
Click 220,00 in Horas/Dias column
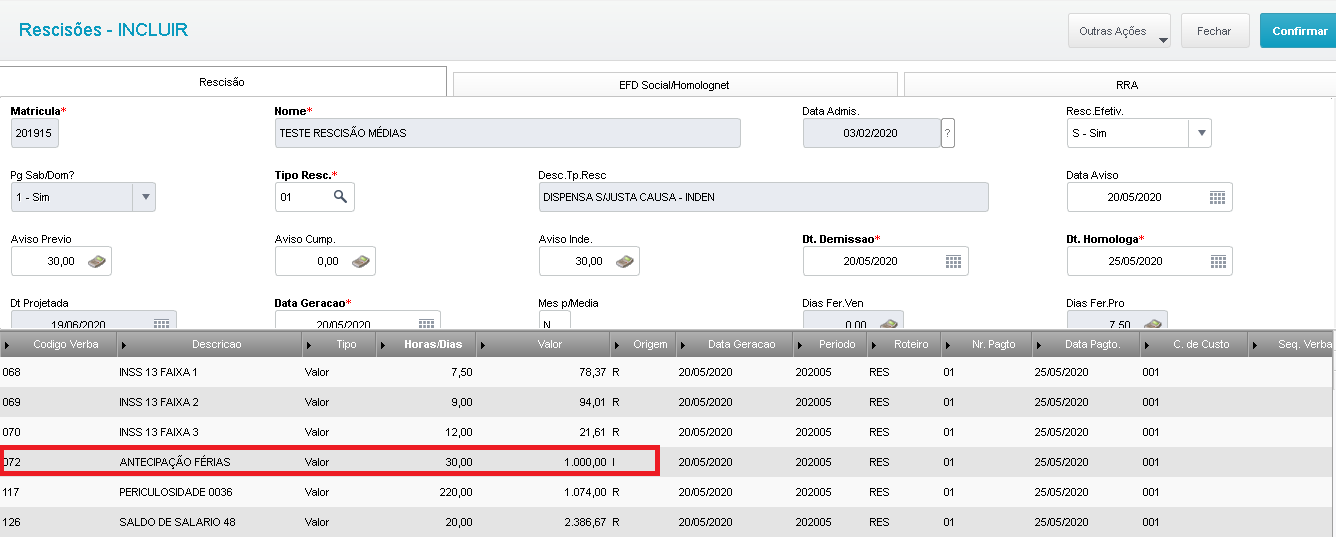pyautogui.click(x=455, y=492)
